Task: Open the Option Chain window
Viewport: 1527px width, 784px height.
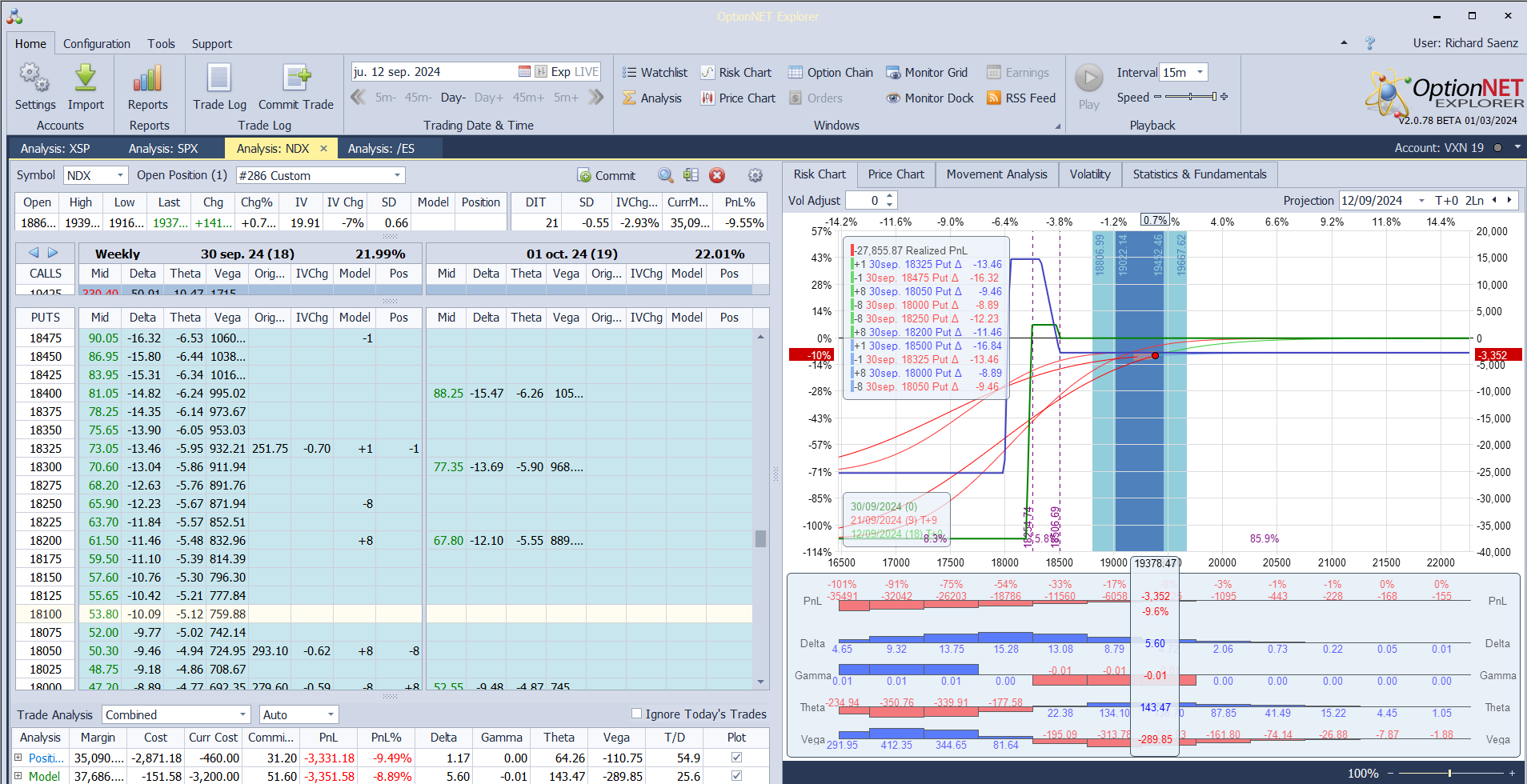Action: [831, 72]
